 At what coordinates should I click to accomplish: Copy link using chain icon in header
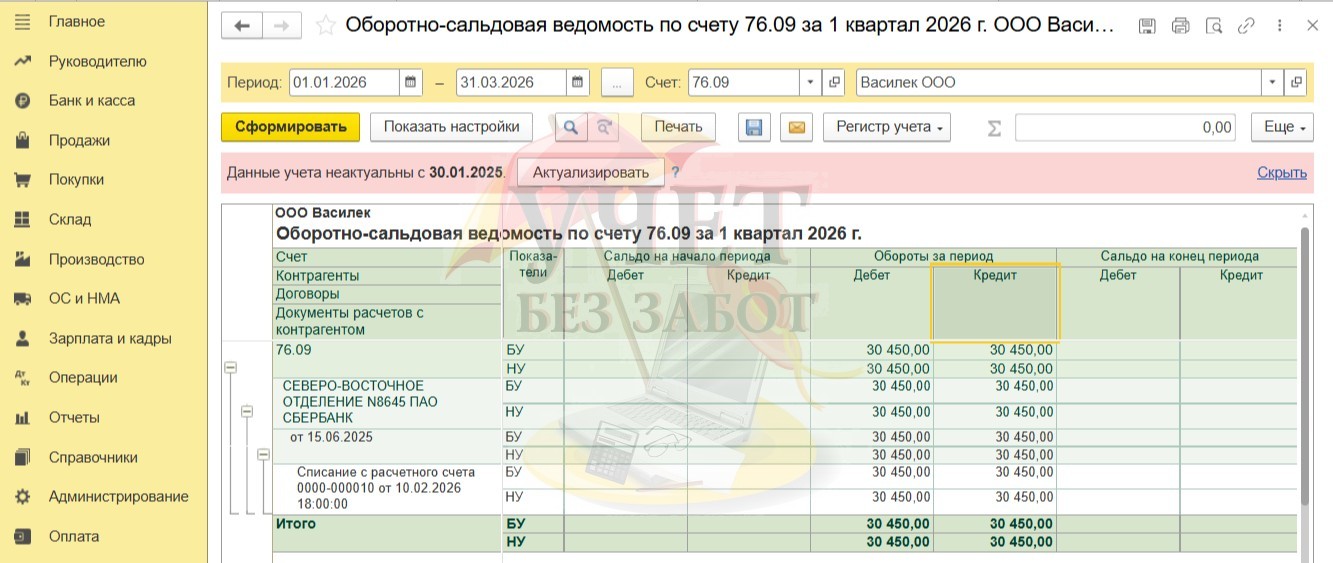tap(1246, 26)
